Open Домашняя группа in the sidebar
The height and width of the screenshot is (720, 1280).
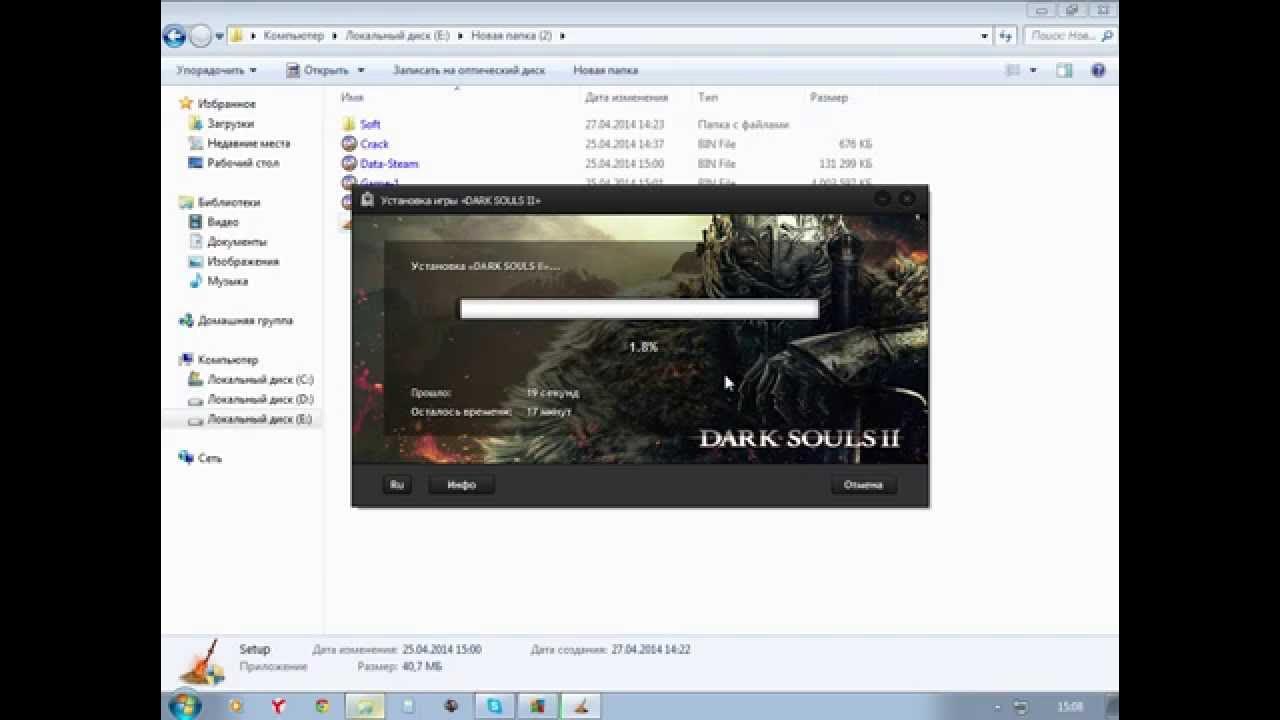click(x=235, y=321)
